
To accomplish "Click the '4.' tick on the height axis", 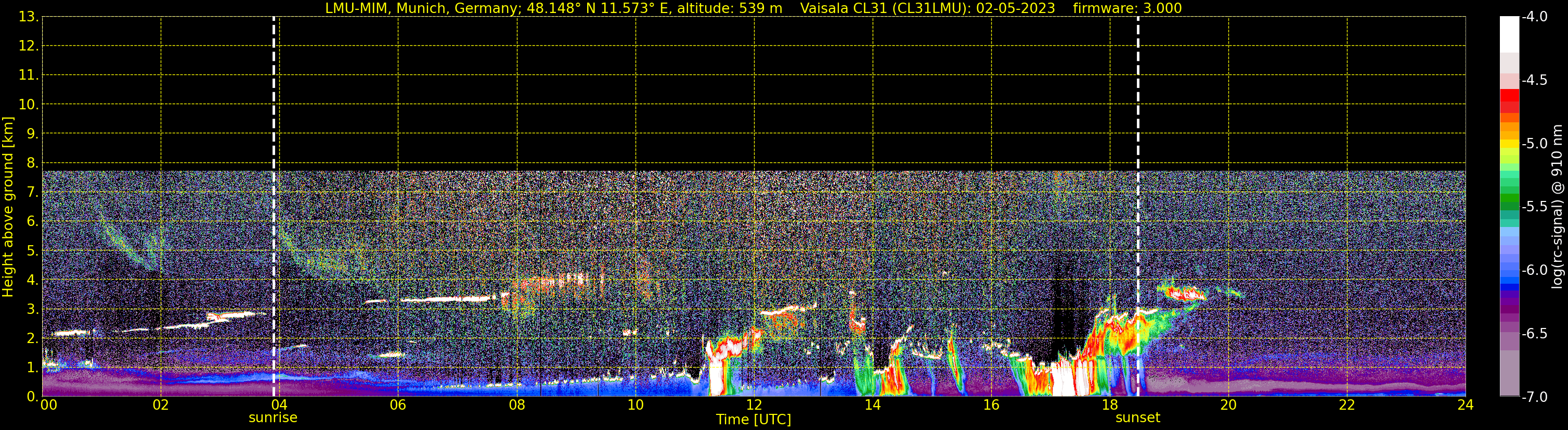I will [32, 280].
